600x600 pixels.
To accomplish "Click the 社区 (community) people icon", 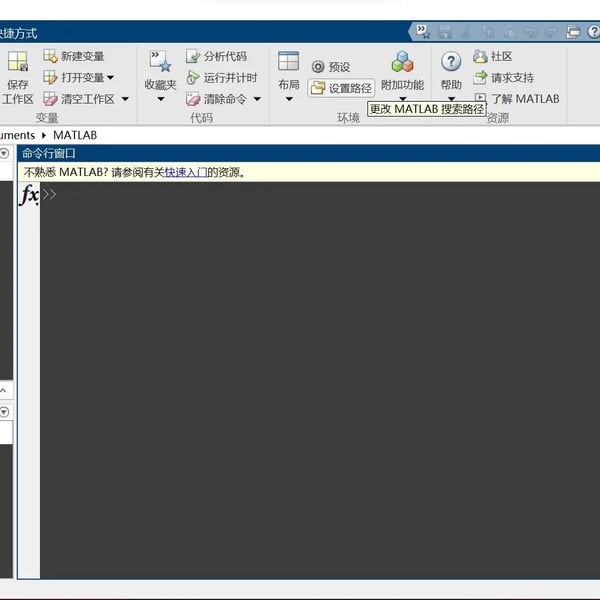I will (480, 56).
